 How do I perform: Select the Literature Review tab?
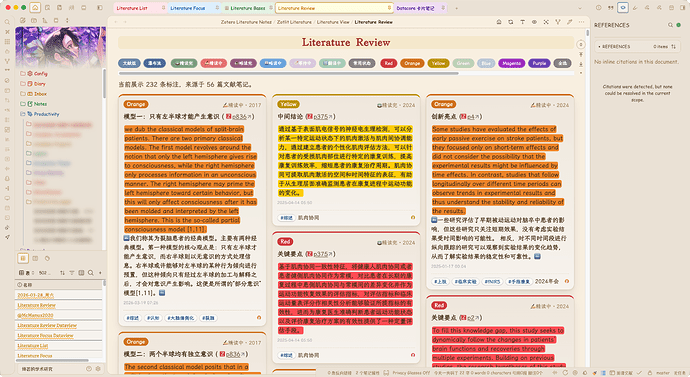[334, 8]
